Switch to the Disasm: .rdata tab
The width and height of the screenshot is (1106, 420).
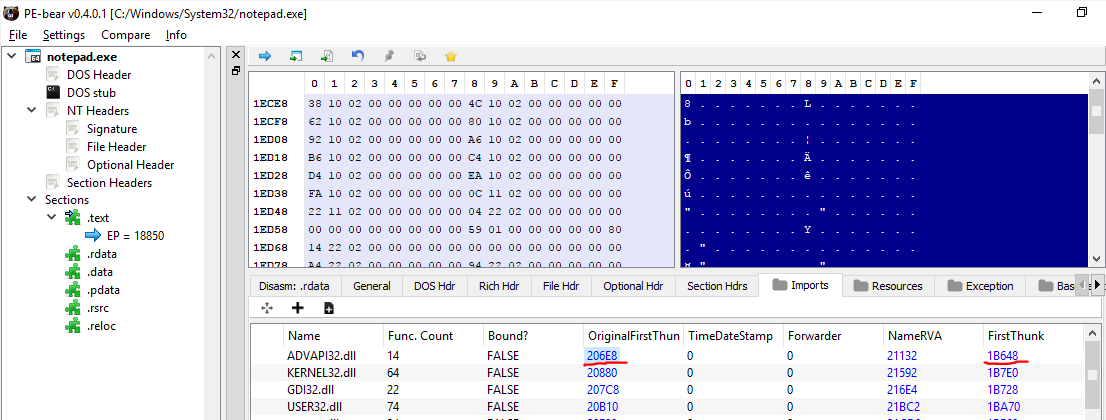295,286
